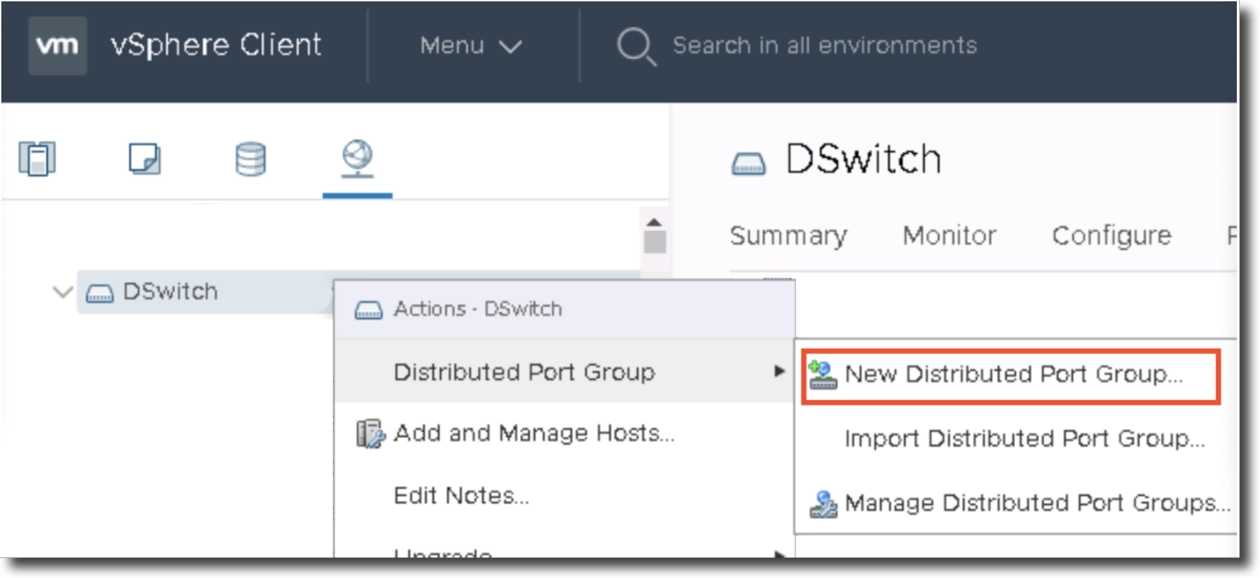Open the Monitor tab
1260x578 pixels.
click(x=949, y=236)
